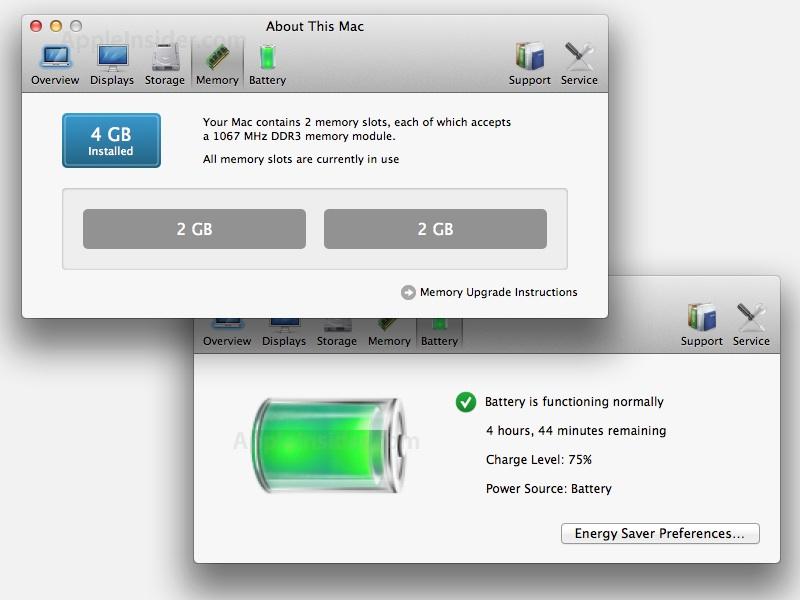This screenshot has height=600, width=800.
Task: Click the Memory Upgrade Instructions arrow icon
Action: 408,292
